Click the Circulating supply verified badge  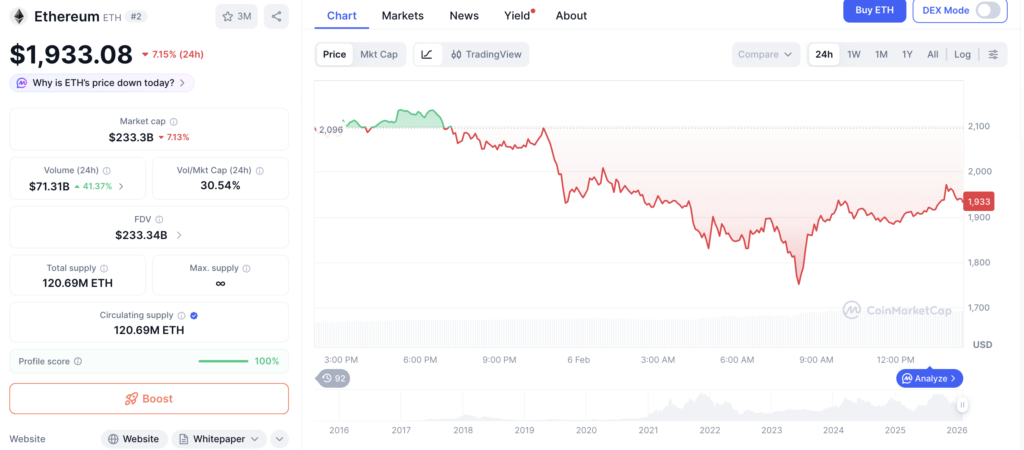pos(194,315)
